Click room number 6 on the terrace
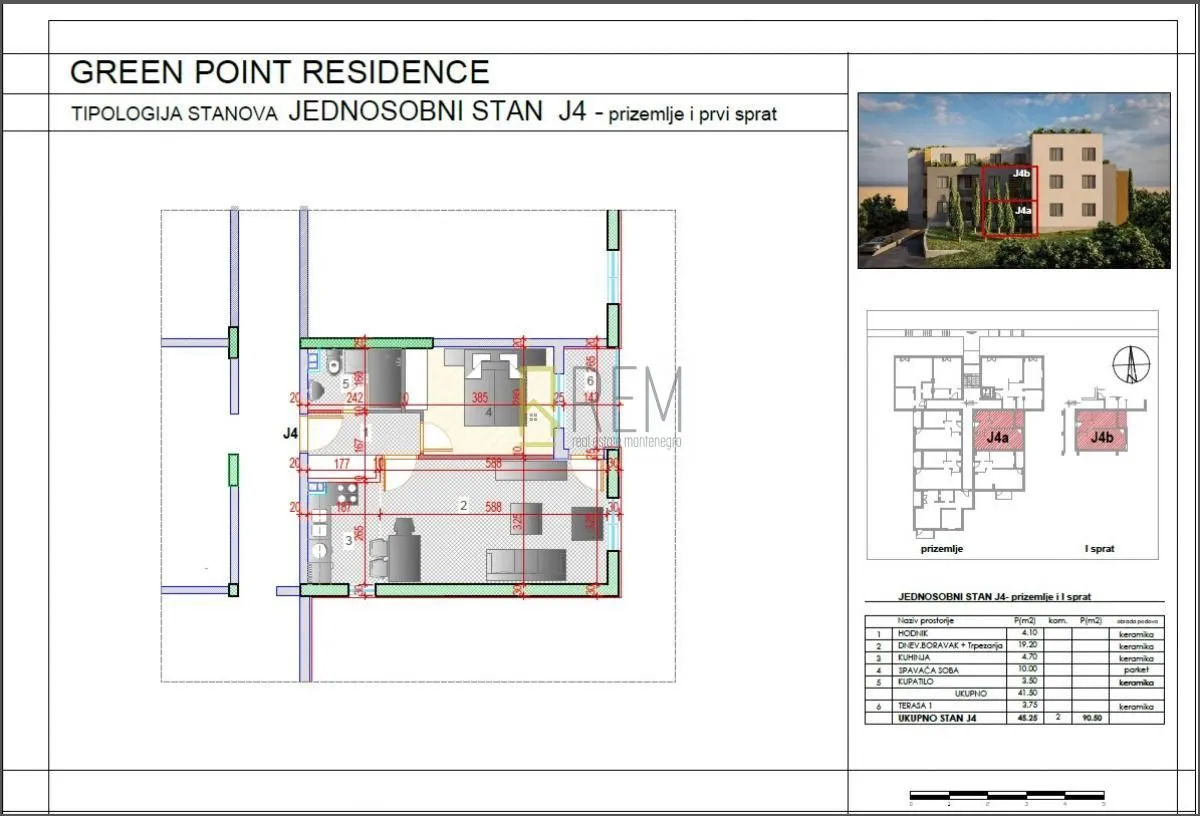The image size is (1200, 816). (x=590, y=380)
